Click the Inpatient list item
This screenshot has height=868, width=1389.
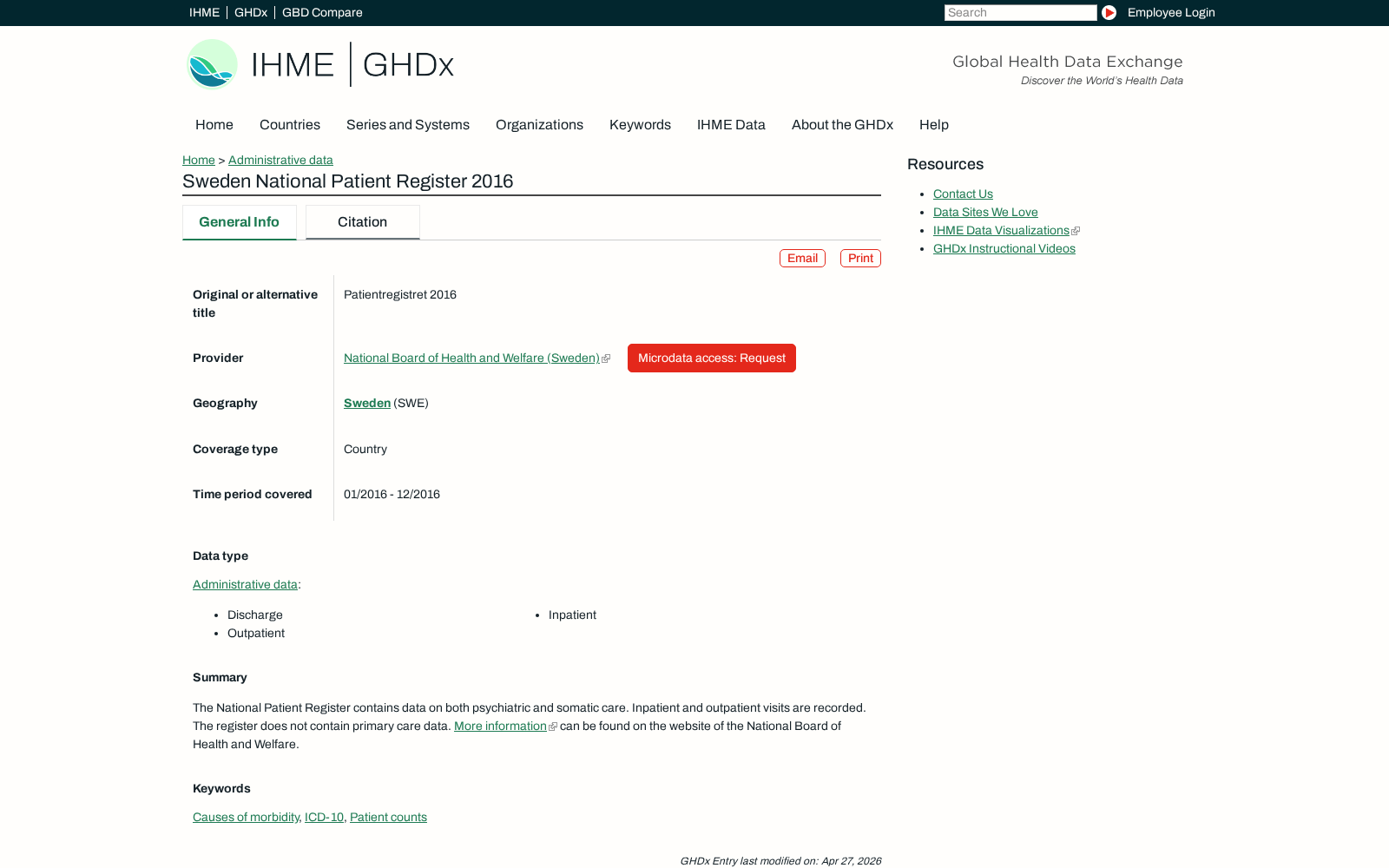pyautogui.click(x=572, y=615)
